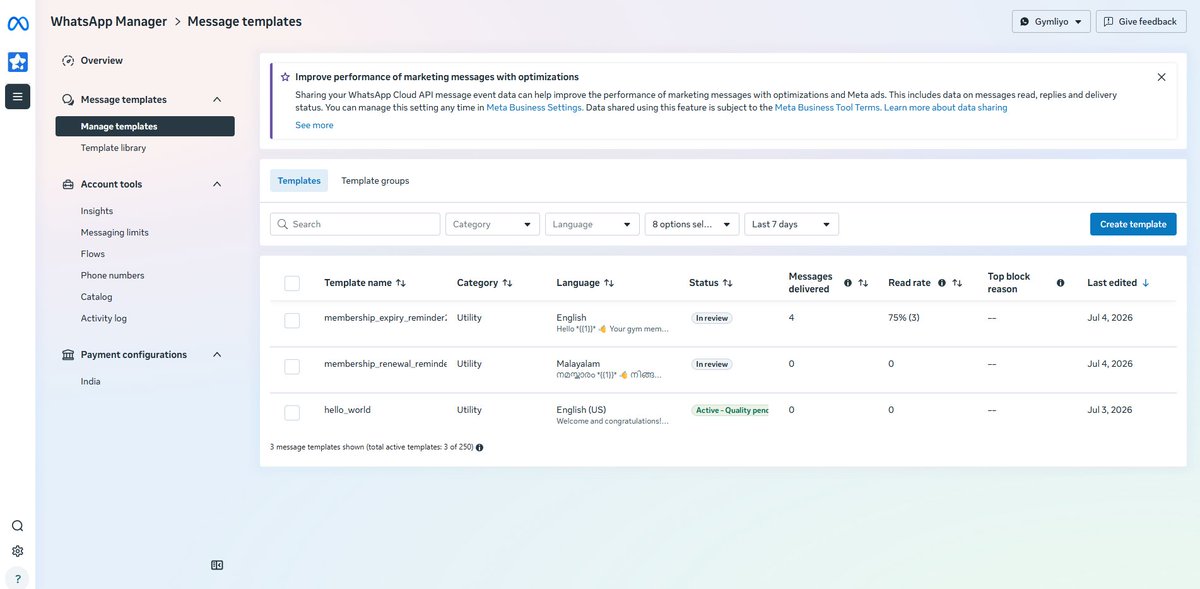The height and width of the screenshot is (589, 1200).
Task: Click the Message templates chat icon
Action: click(68, 100)
